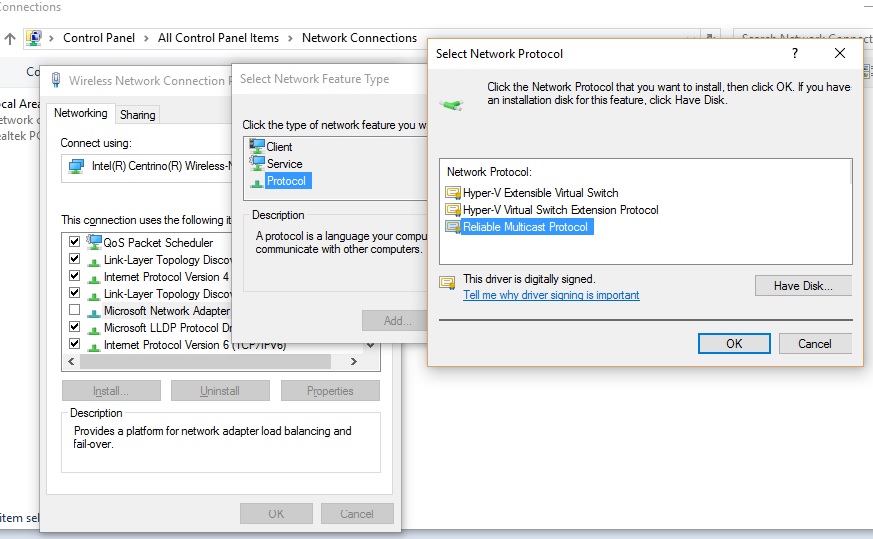Click the Uninstall button
Viewport: 873px width, 539px height.
coord(220,391)
